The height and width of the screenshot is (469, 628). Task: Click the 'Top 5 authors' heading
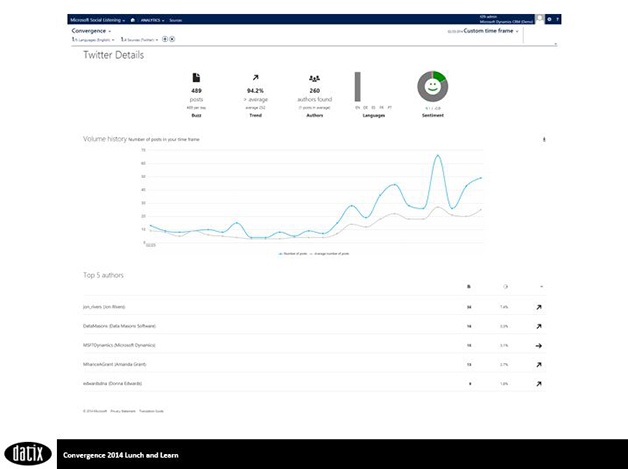click(x=103, y=275)
